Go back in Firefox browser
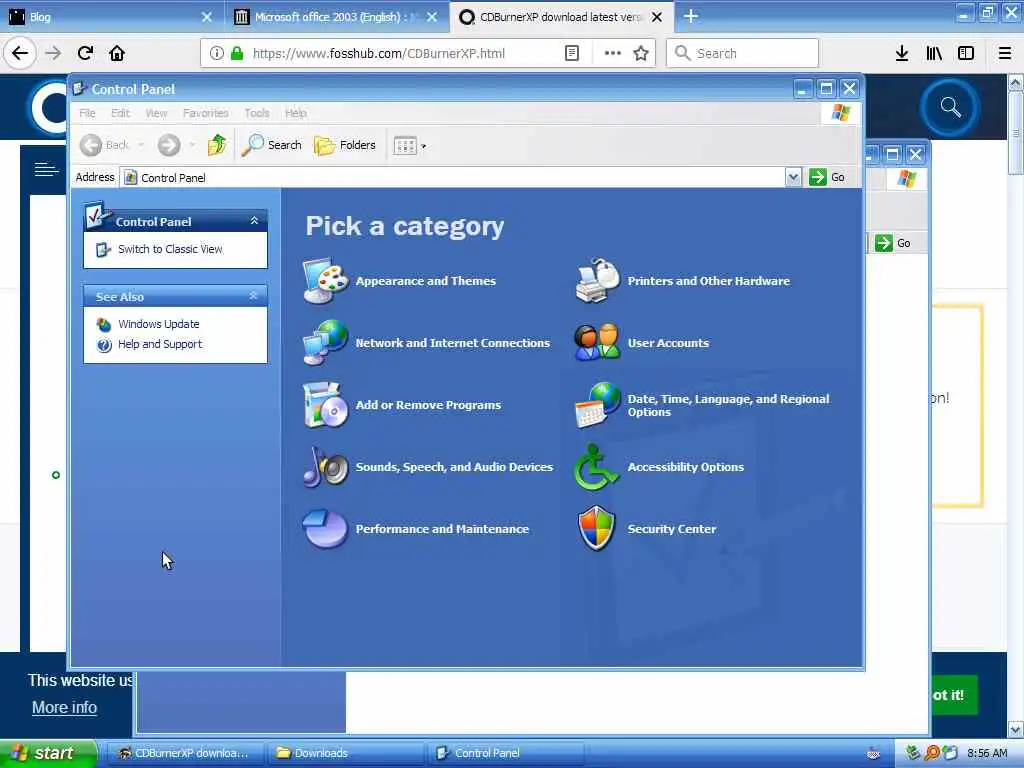Screen dimensions: 1024x768 click(x=20, y=53)
